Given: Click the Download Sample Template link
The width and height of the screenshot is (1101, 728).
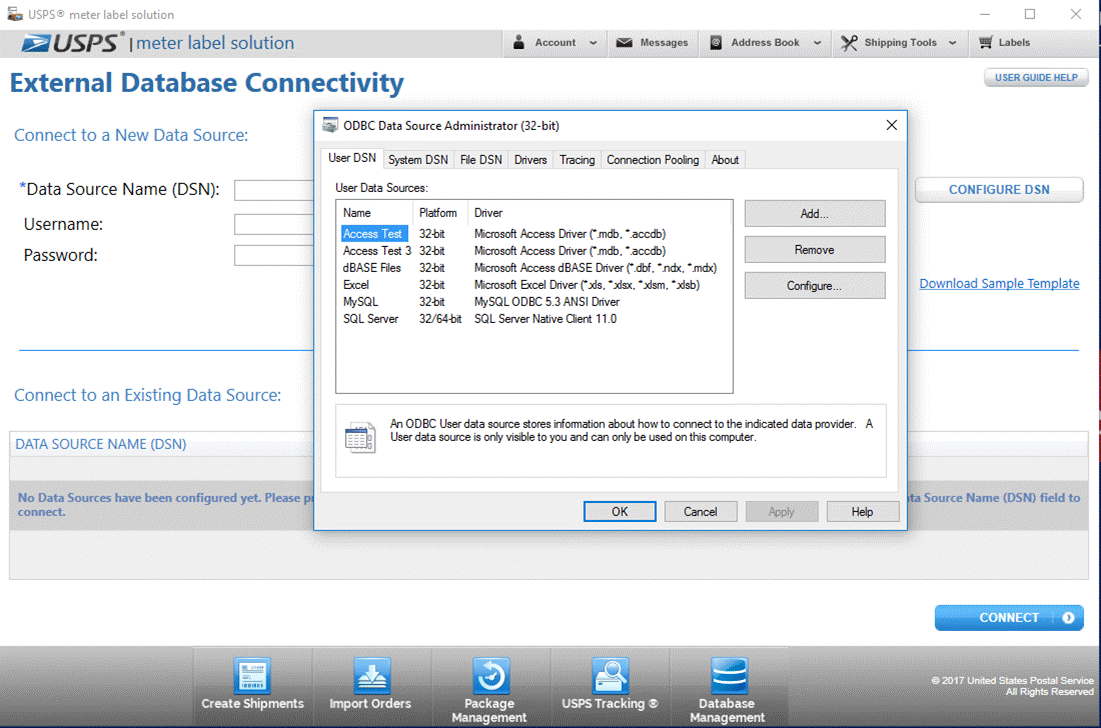Looking at the screenshot, I should (x=999, y=284).
